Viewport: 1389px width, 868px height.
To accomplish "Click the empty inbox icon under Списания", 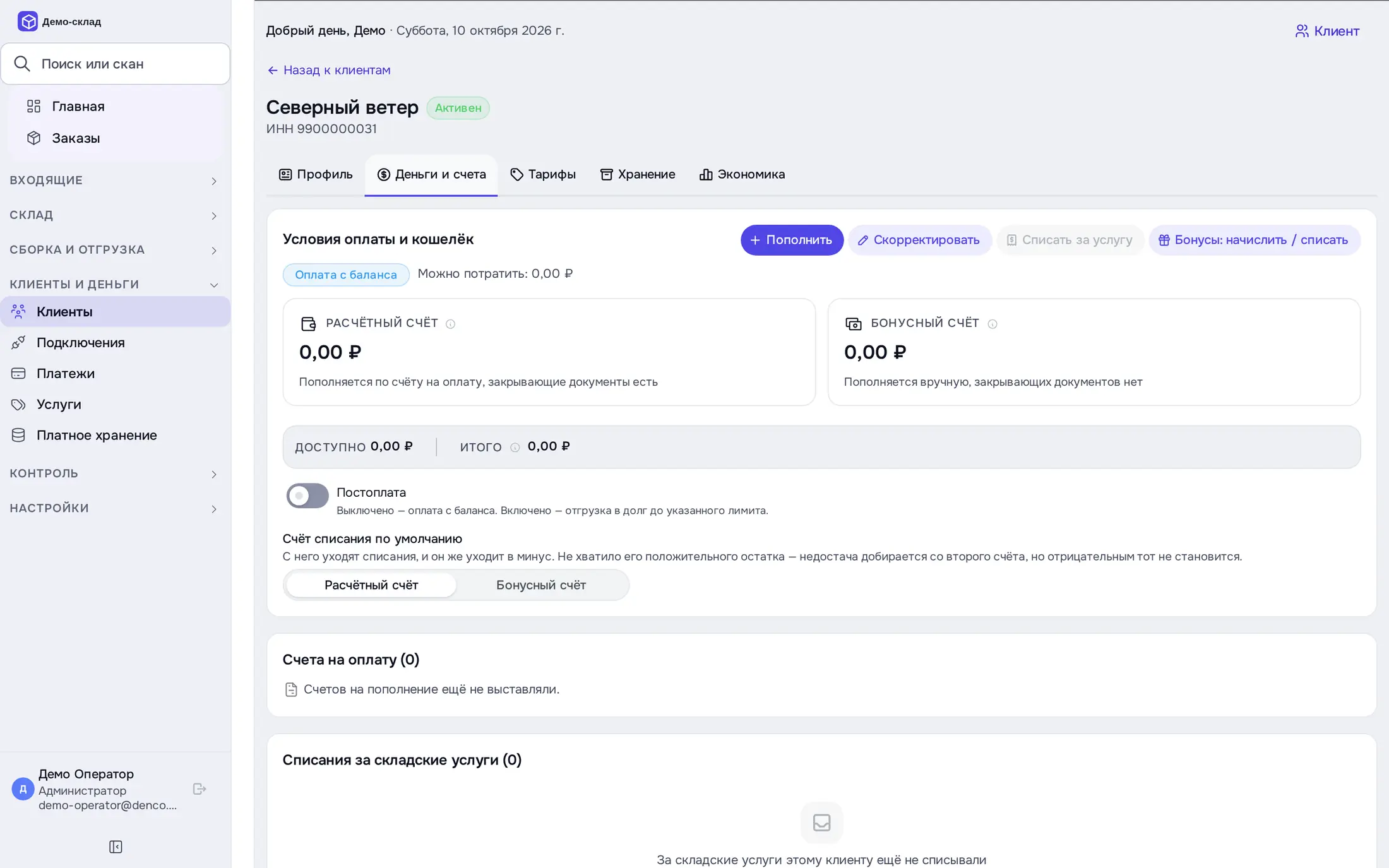I will coord(821,823).
